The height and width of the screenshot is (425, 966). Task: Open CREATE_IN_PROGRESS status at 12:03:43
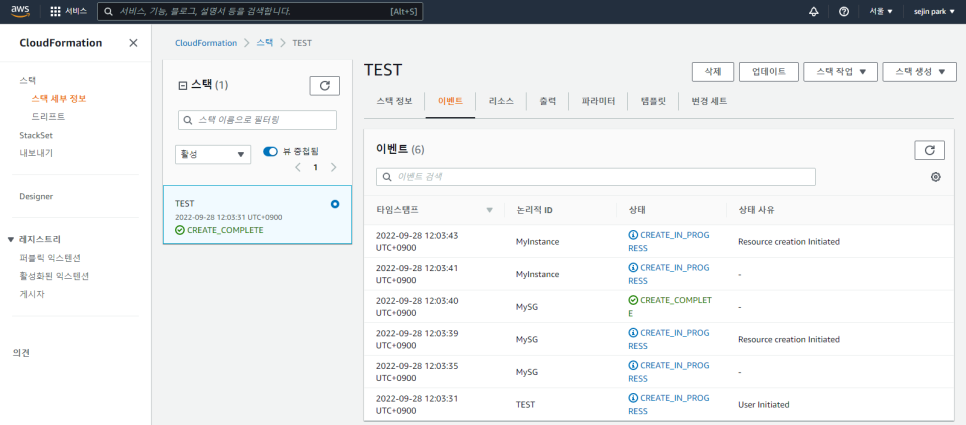[669, 241]
